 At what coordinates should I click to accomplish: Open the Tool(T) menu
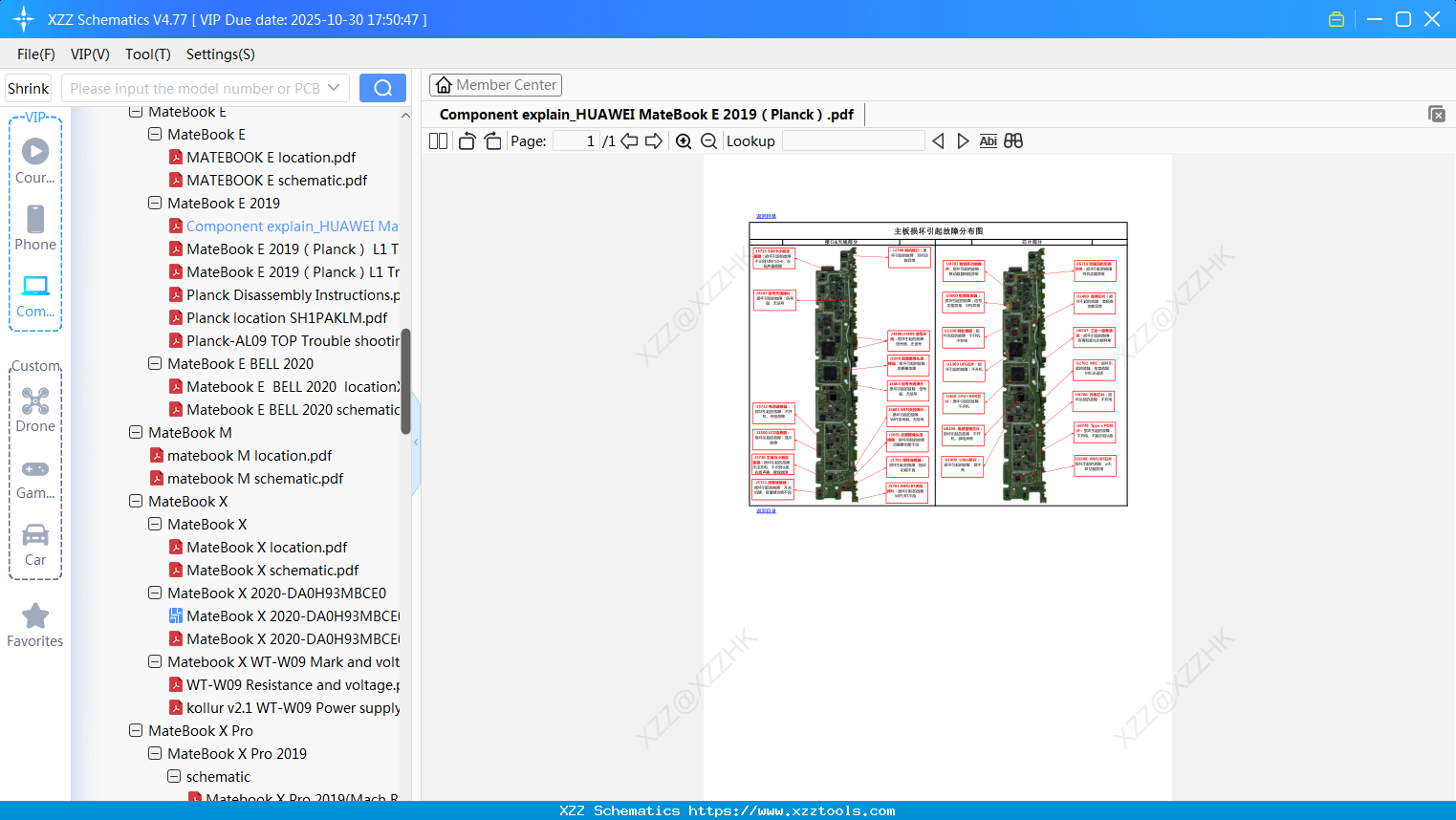tap(148, 54)
